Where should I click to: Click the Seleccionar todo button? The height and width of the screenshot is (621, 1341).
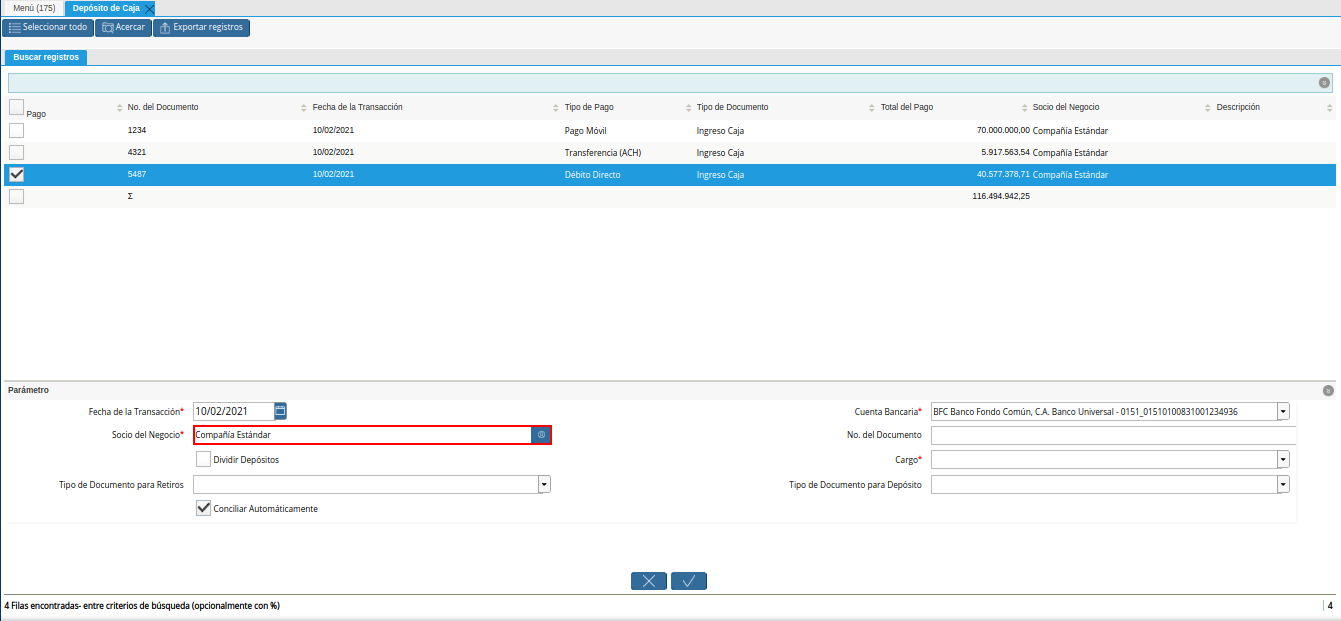pyautogui.click(x=47, y=27)
